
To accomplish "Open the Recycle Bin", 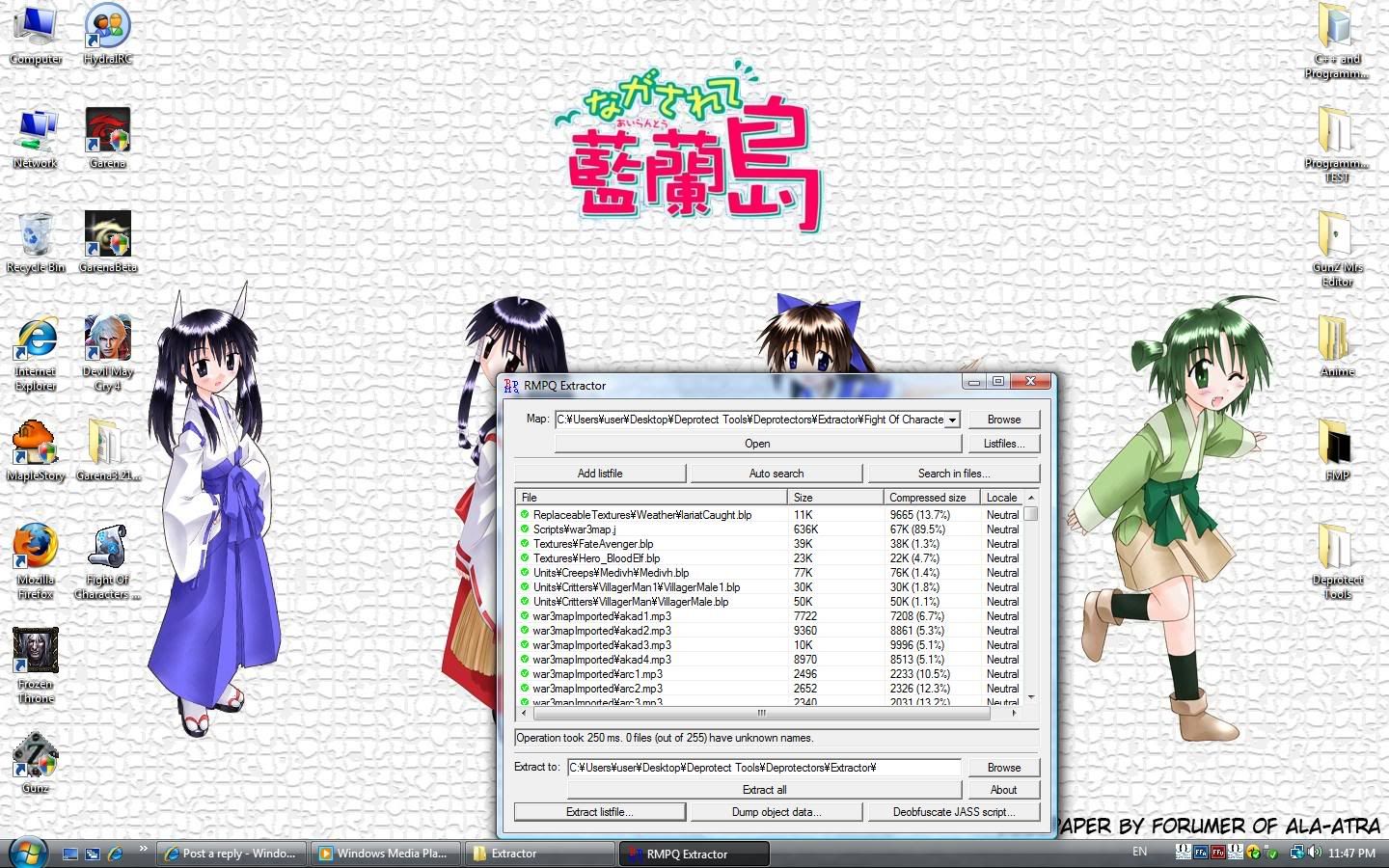I will pyautogui.click(x=36, y=242).
